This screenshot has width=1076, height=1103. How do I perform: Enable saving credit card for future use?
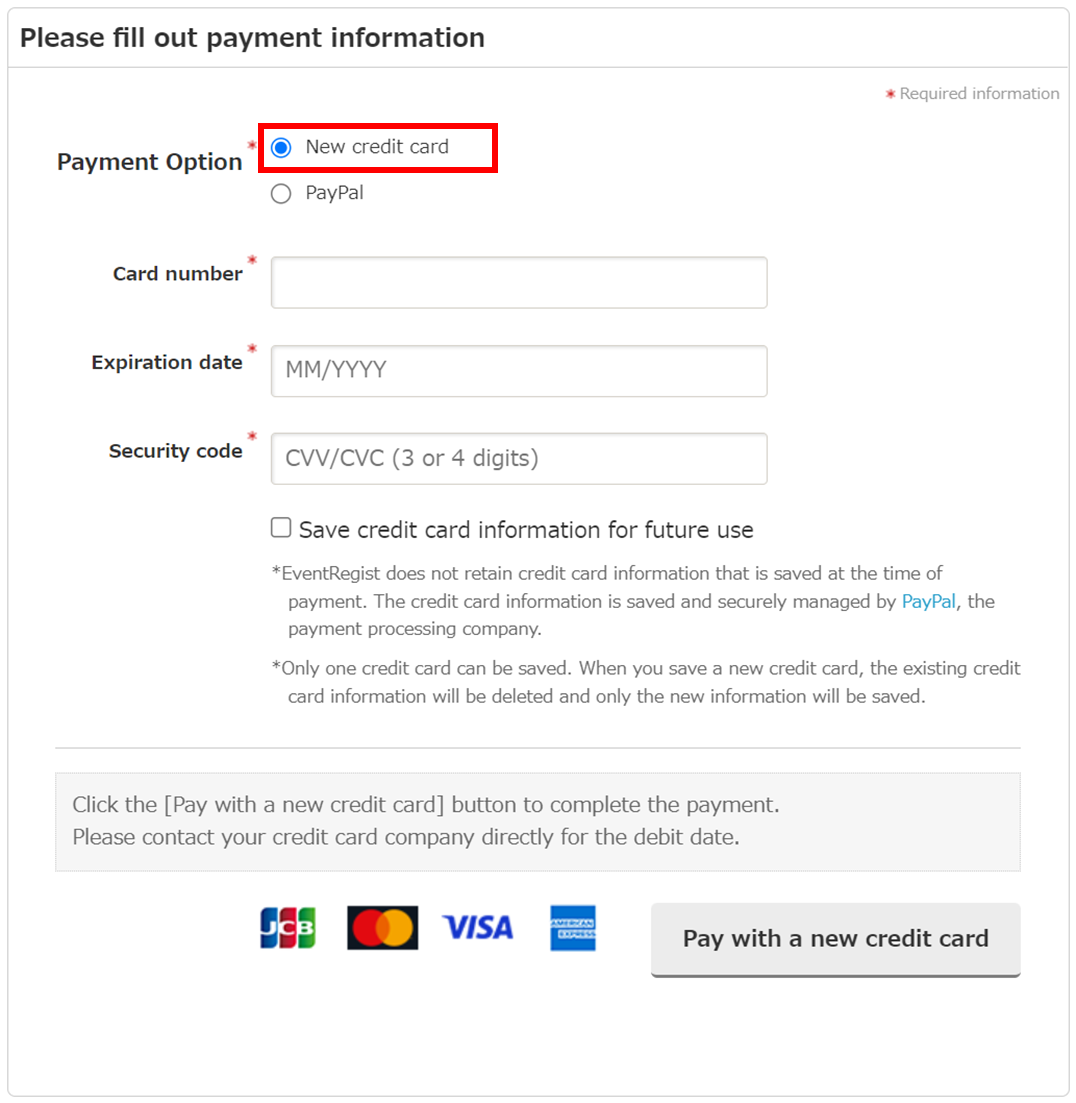point(281,528)
